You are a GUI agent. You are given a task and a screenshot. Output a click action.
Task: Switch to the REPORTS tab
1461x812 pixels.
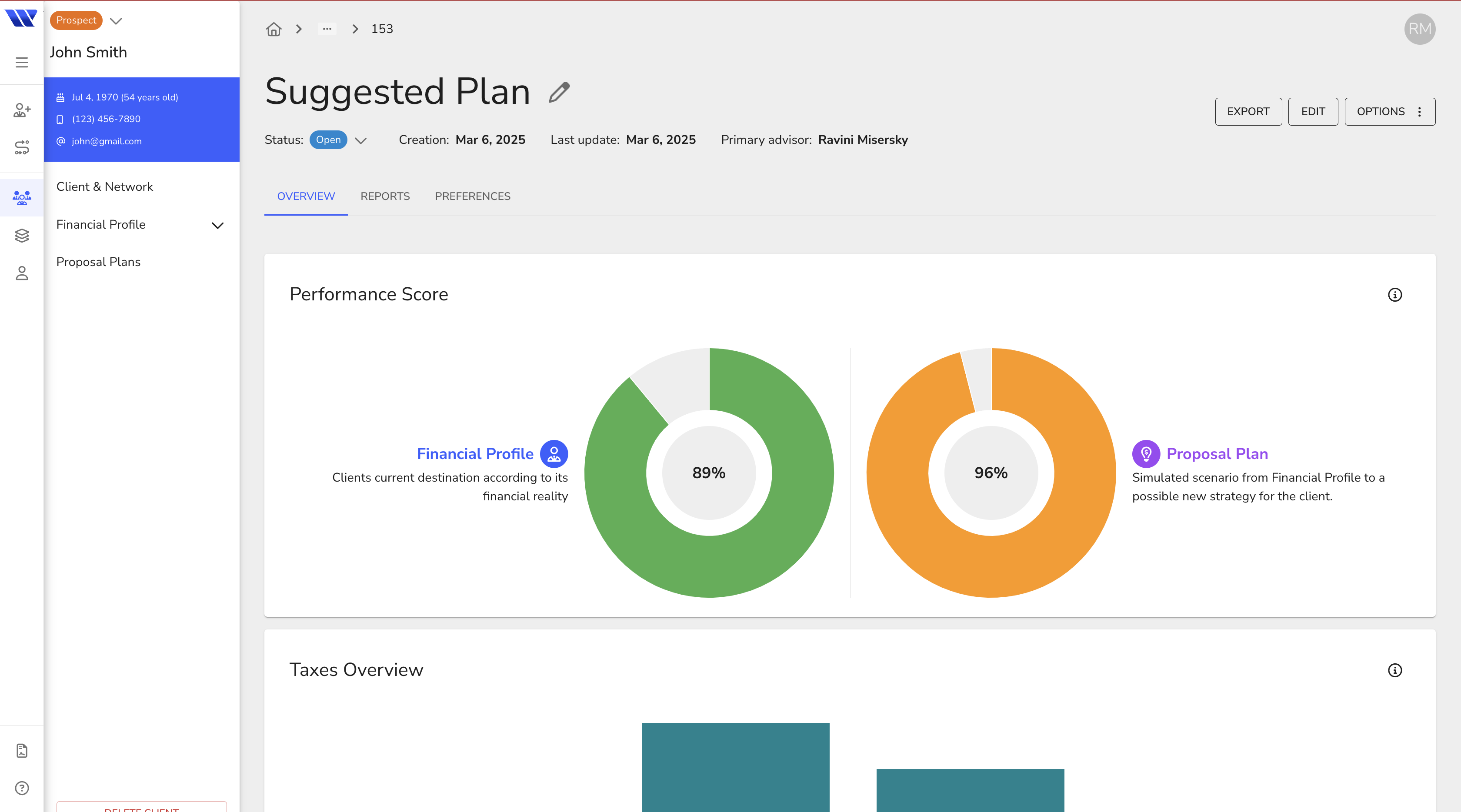[x=385, y=196]
